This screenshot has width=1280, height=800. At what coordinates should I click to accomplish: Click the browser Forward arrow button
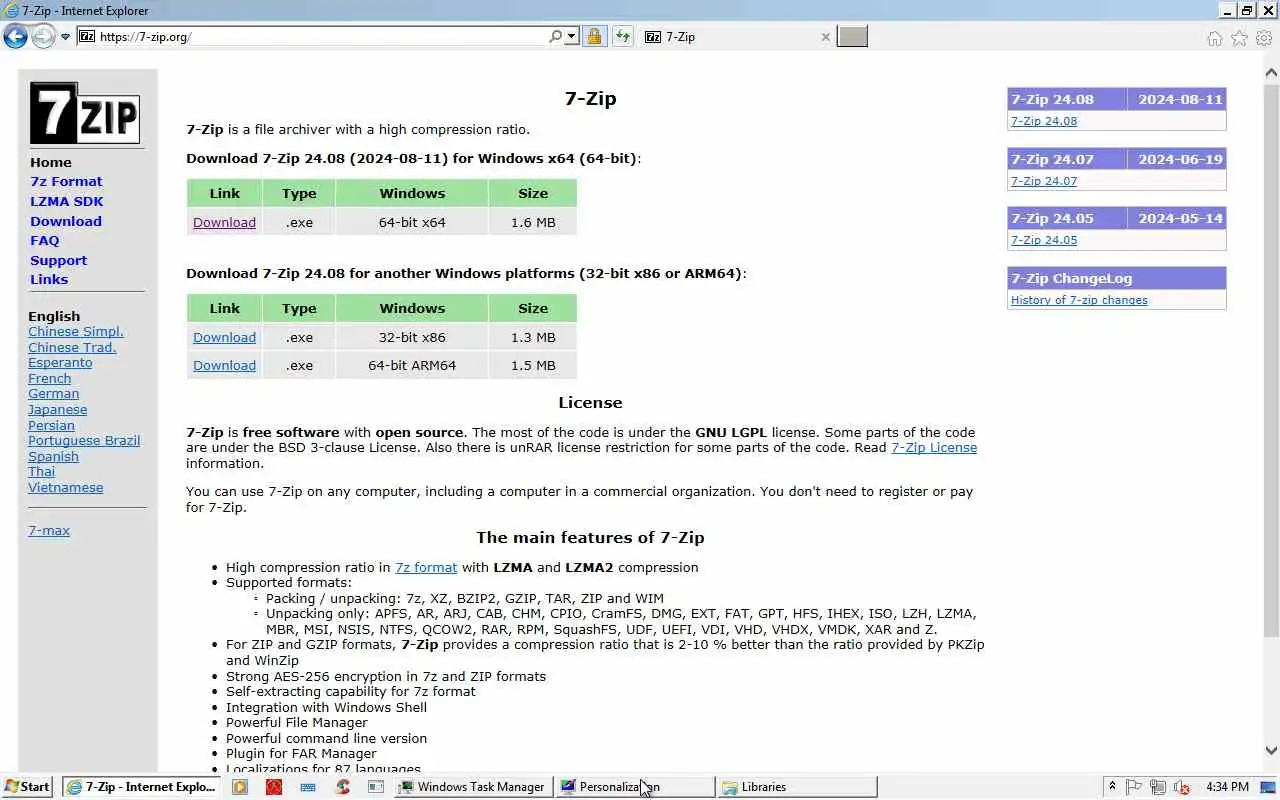(x=43, y=37)
